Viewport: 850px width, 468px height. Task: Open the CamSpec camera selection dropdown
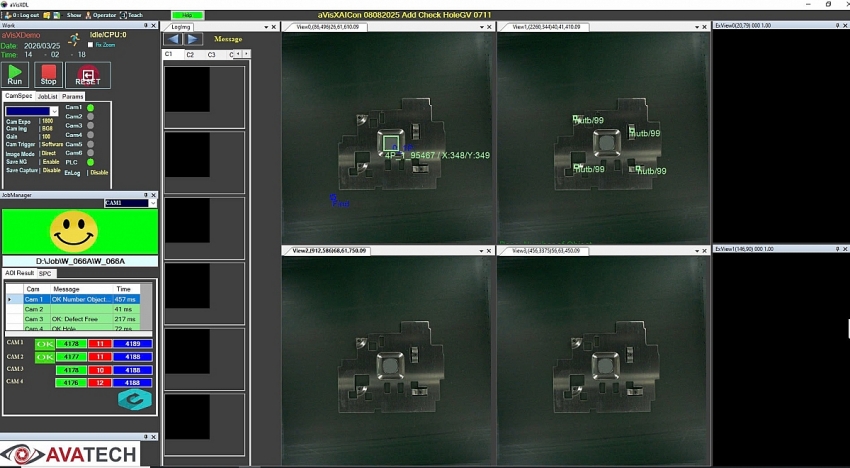pyautogui.click(x=54, y=111)
